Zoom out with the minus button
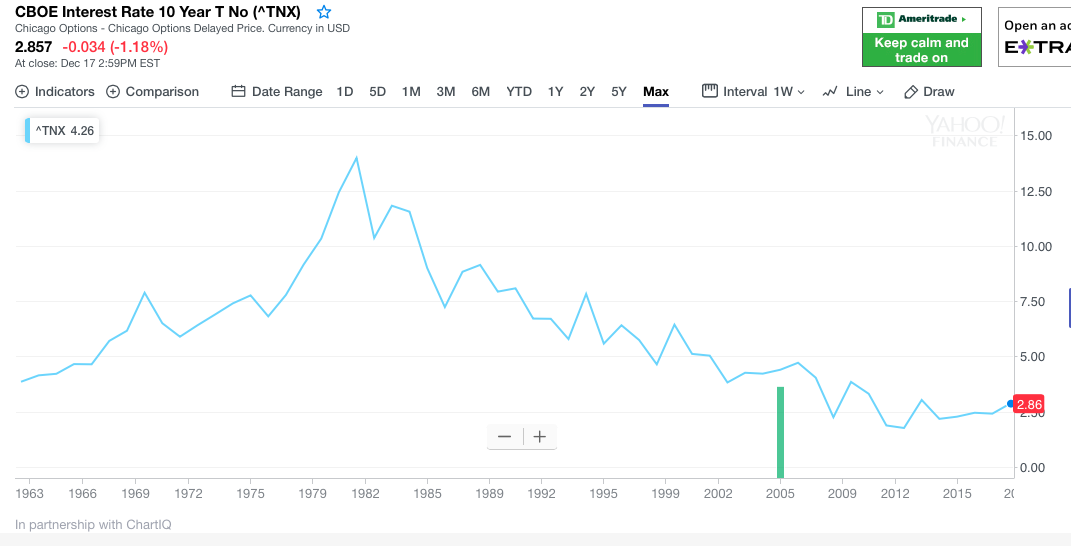Image resolution: width=1071 pixels, height=546 pixels. pyautogui.click(x=505, y=437)
